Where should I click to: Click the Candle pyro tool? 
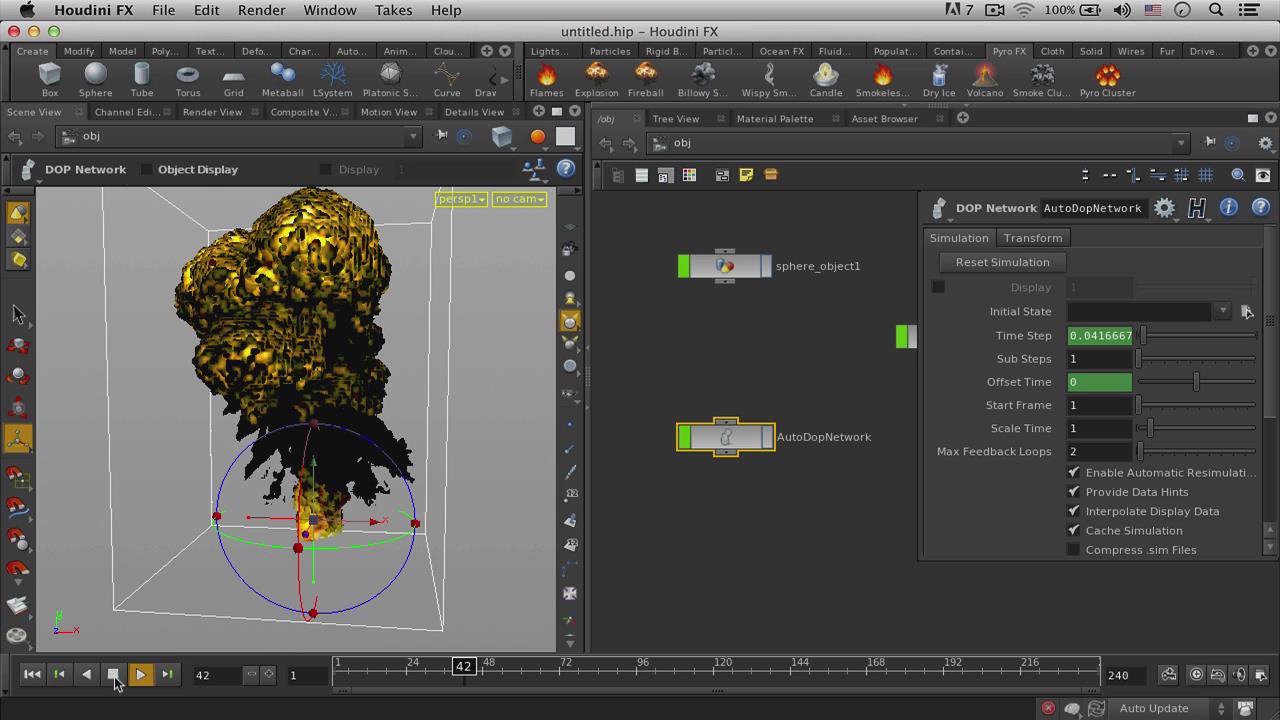(826, 79)
